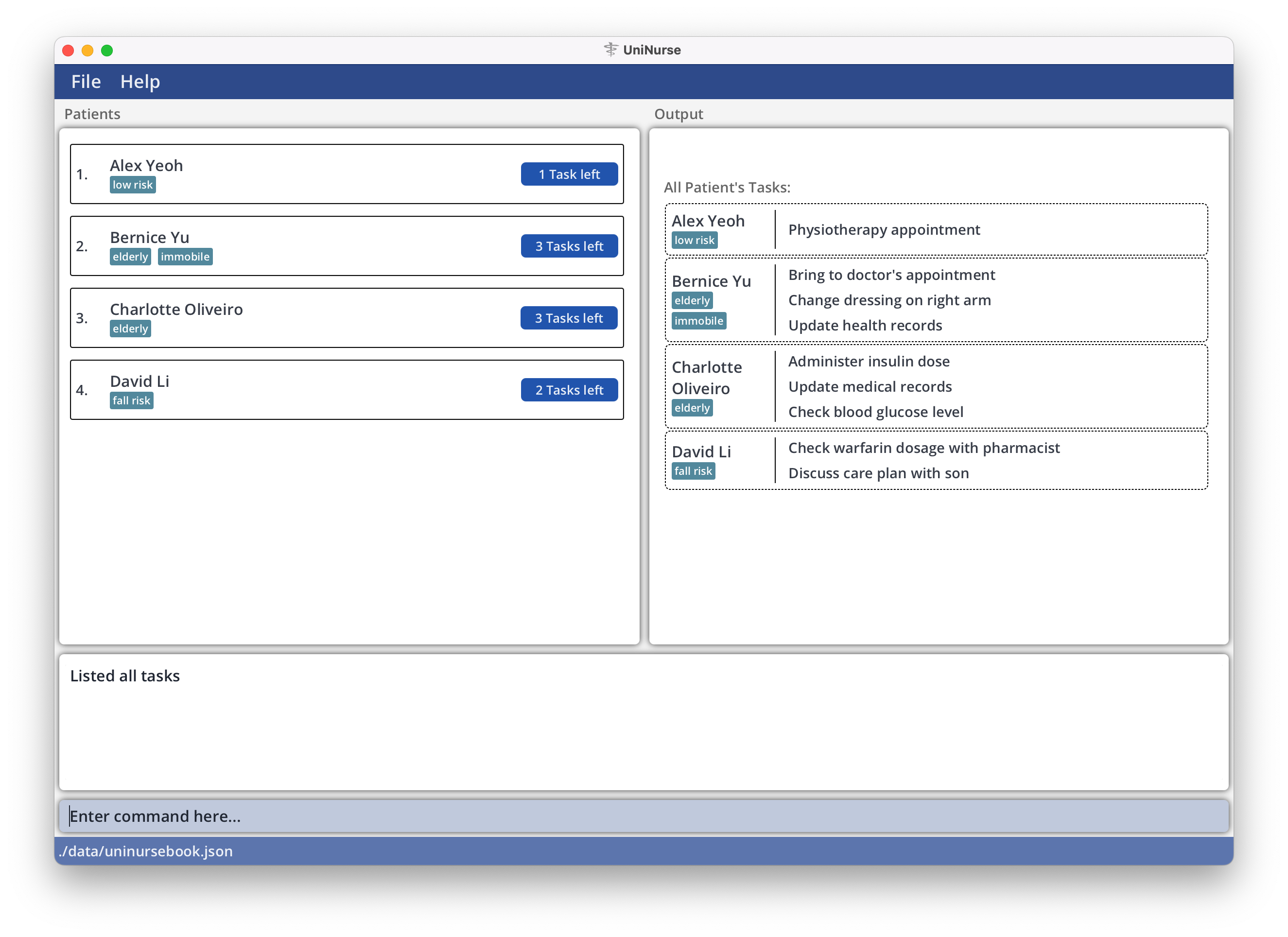Click 'Update health records' task

coord(865,326)
